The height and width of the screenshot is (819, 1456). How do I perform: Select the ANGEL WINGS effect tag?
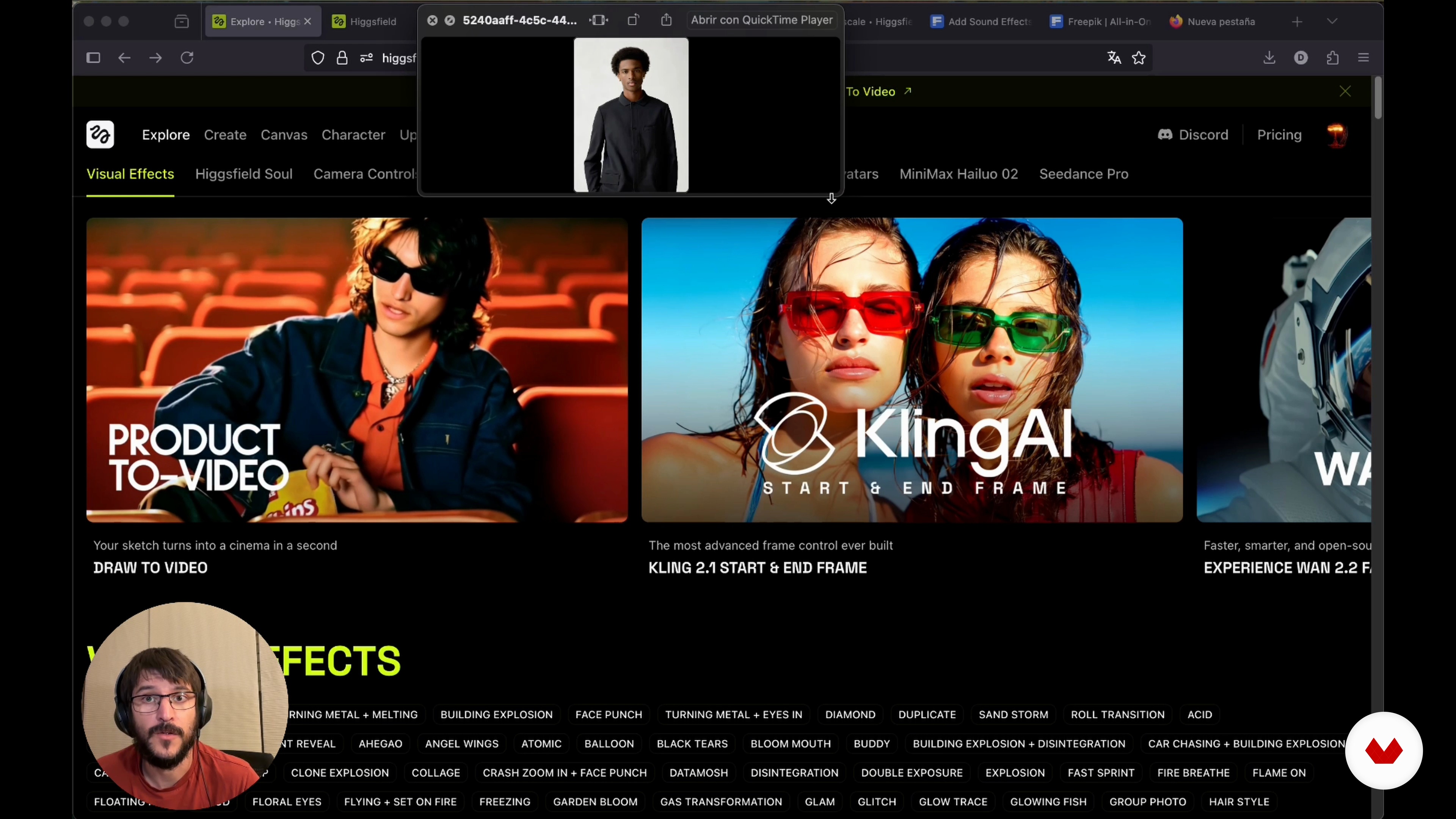pos(462,744)
